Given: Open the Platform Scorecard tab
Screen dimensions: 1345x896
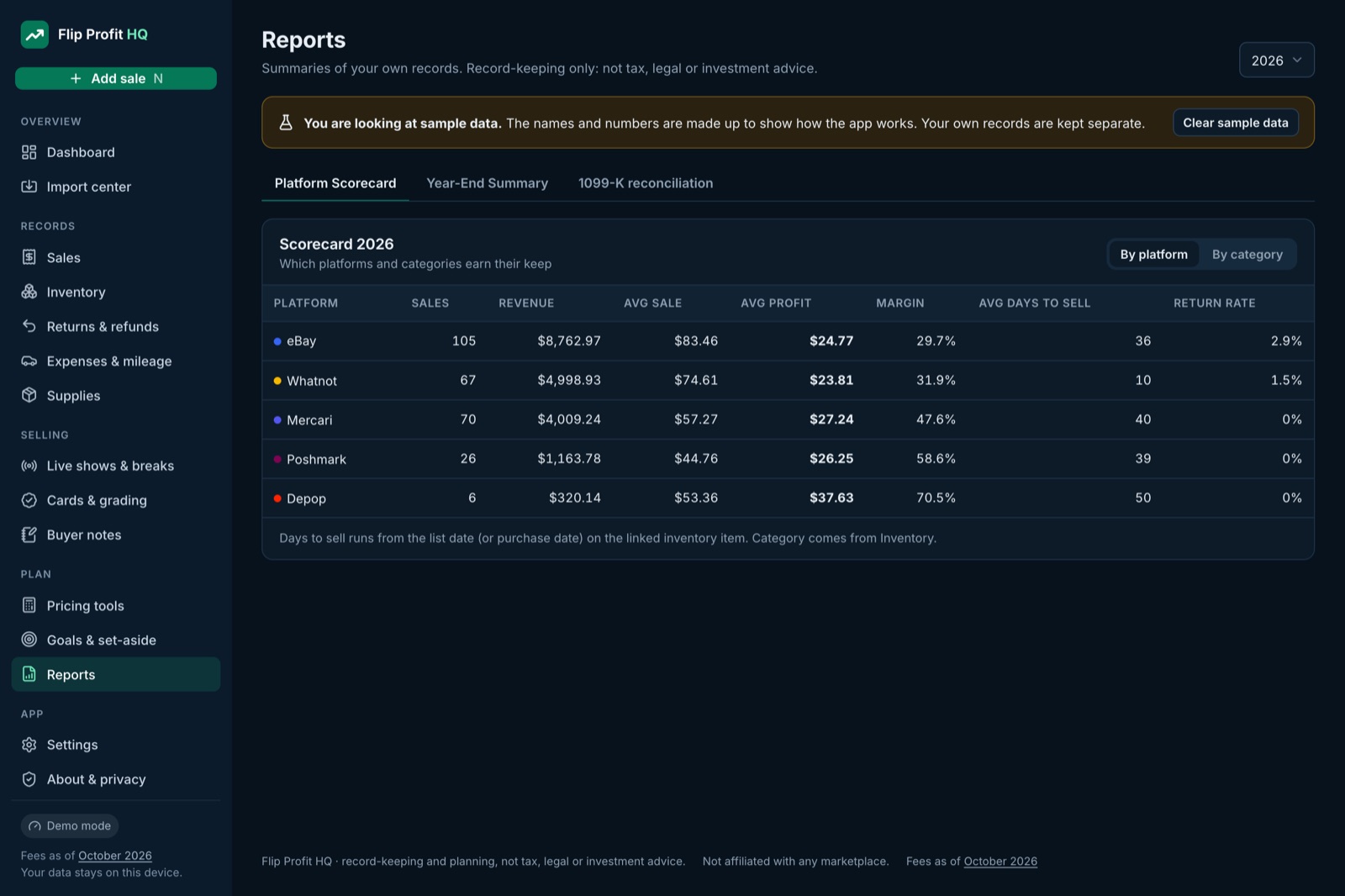Looking at the screenshot, I should click(x=335, y=183).
